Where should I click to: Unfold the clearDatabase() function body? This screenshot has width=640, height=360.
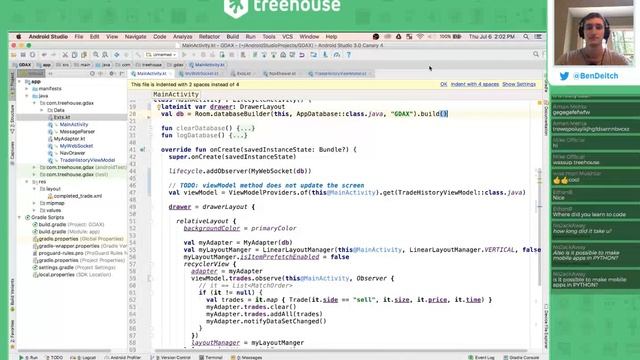pos(245,128)
